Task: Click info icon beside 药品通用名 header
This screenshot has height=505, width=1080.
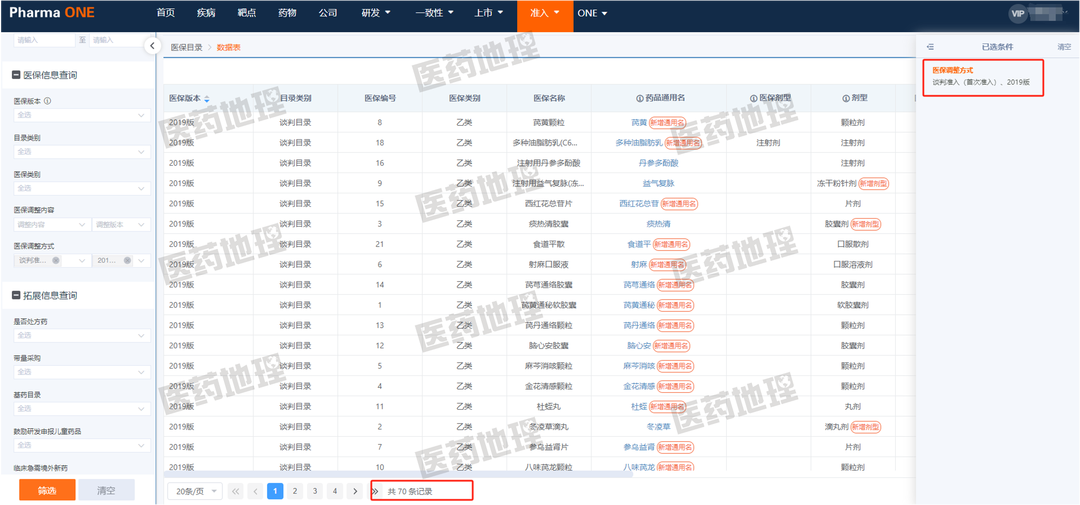Action: 639,99
